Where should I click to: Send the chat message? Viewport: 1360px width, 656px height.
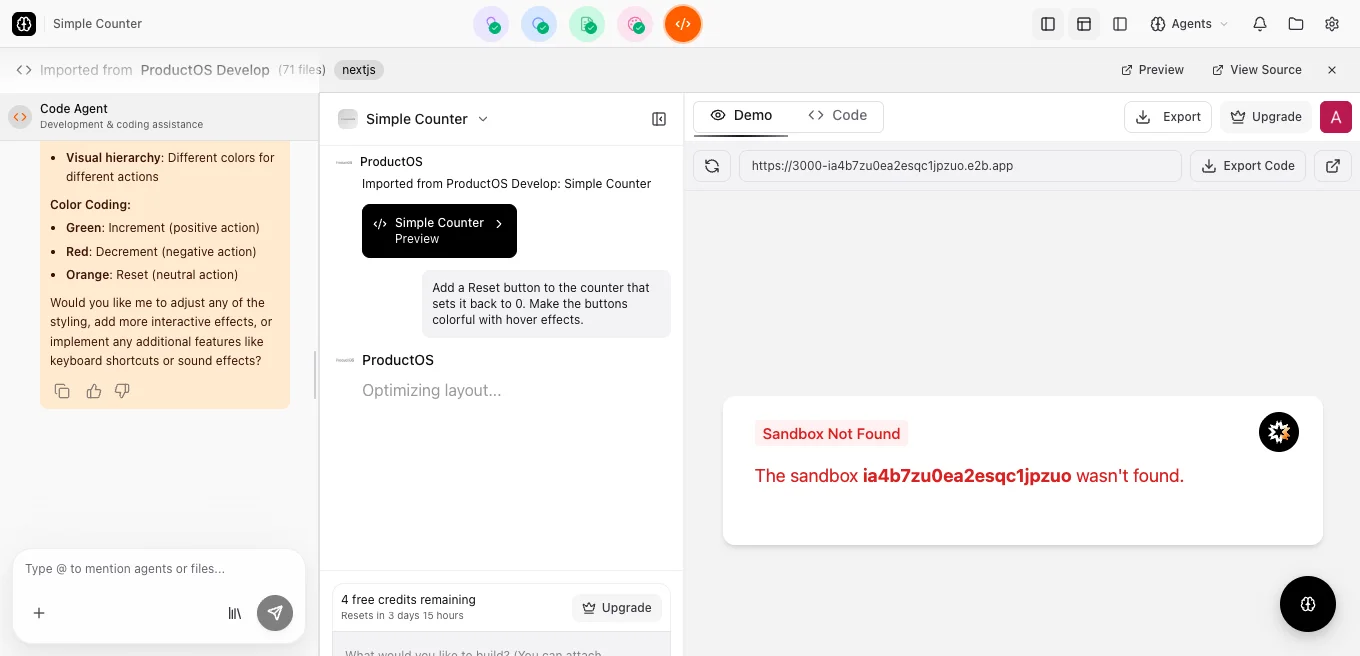click(275, 613)
